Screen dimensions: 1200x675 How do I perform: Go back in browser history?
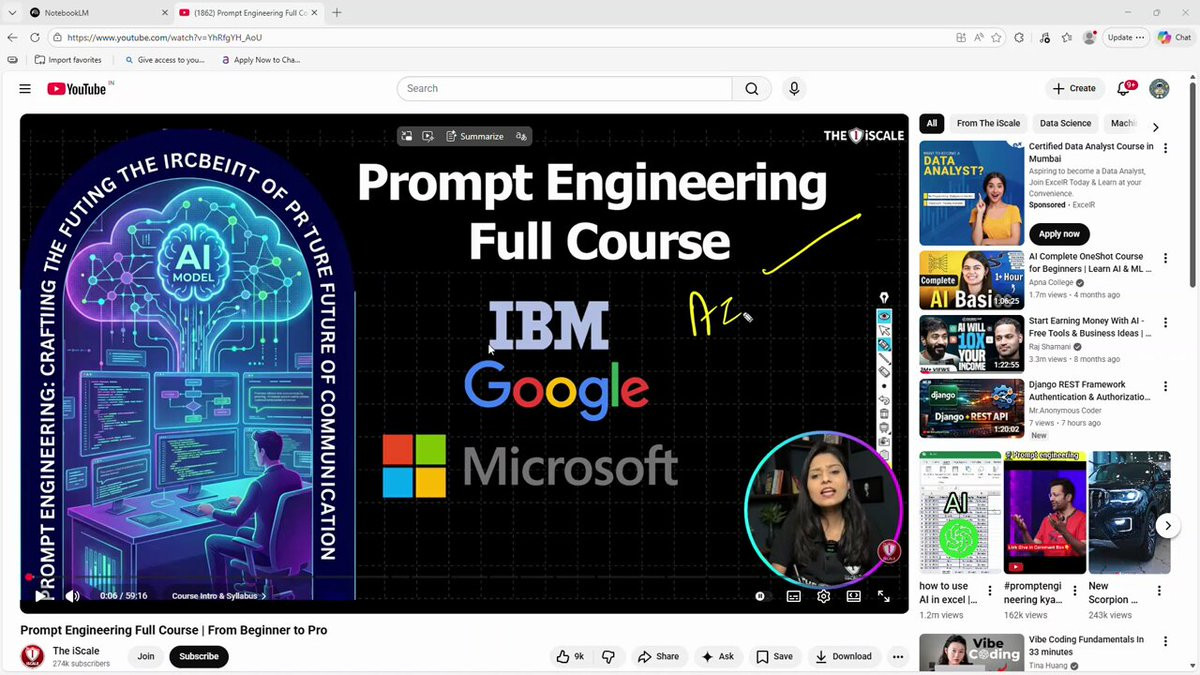[12, 37]
